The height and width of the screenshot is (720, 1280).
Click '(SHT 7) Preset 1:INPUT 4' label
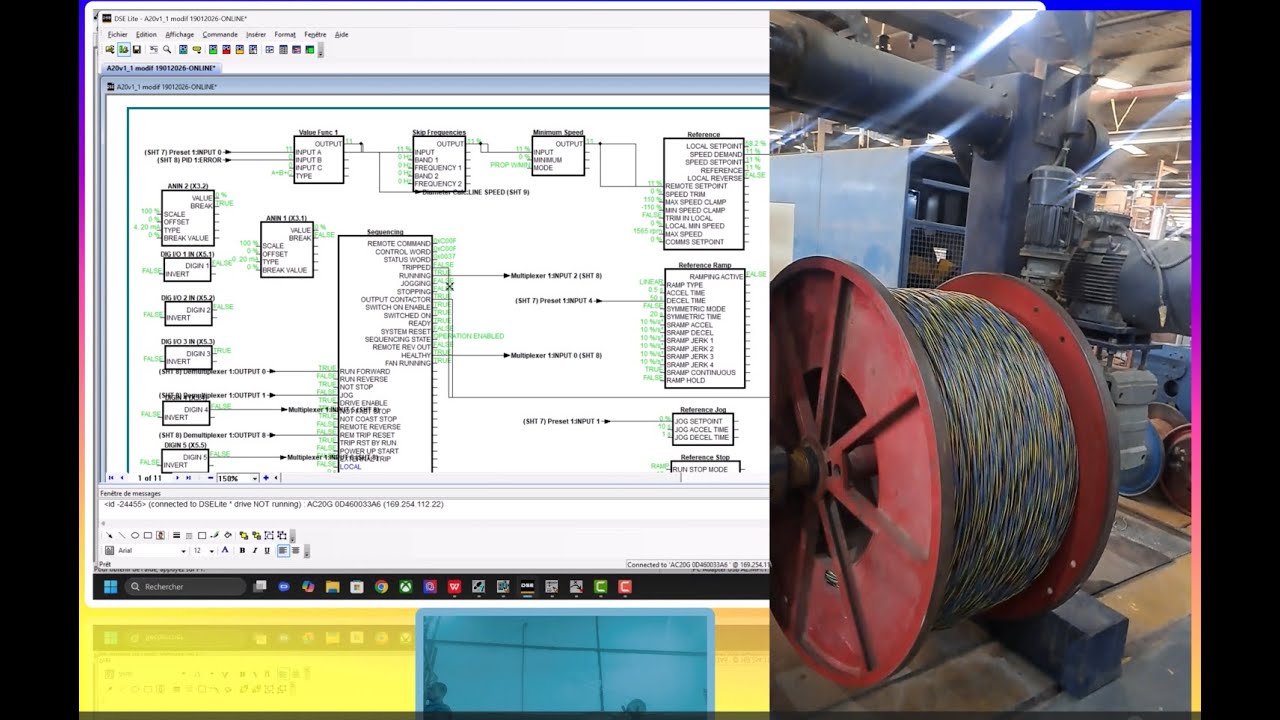tap(554, 300)
